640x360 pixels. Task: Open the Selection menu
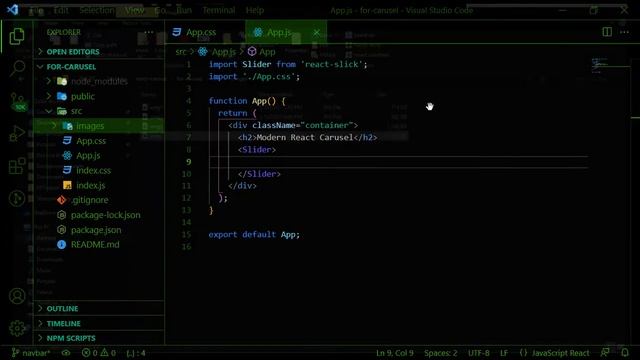click(x=97, y=10)
